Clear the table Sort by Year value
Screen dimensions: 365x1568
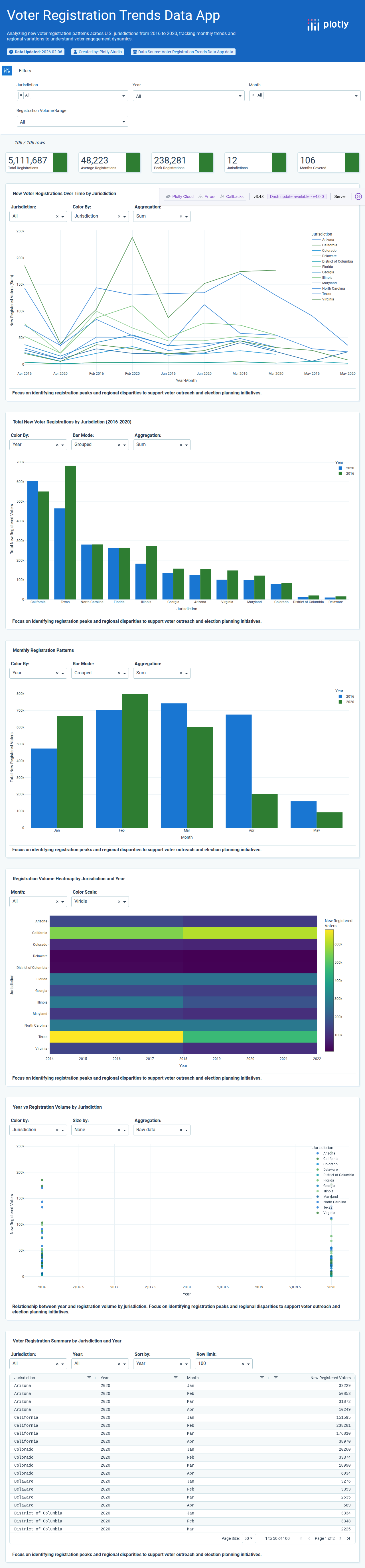point(181,1364)
